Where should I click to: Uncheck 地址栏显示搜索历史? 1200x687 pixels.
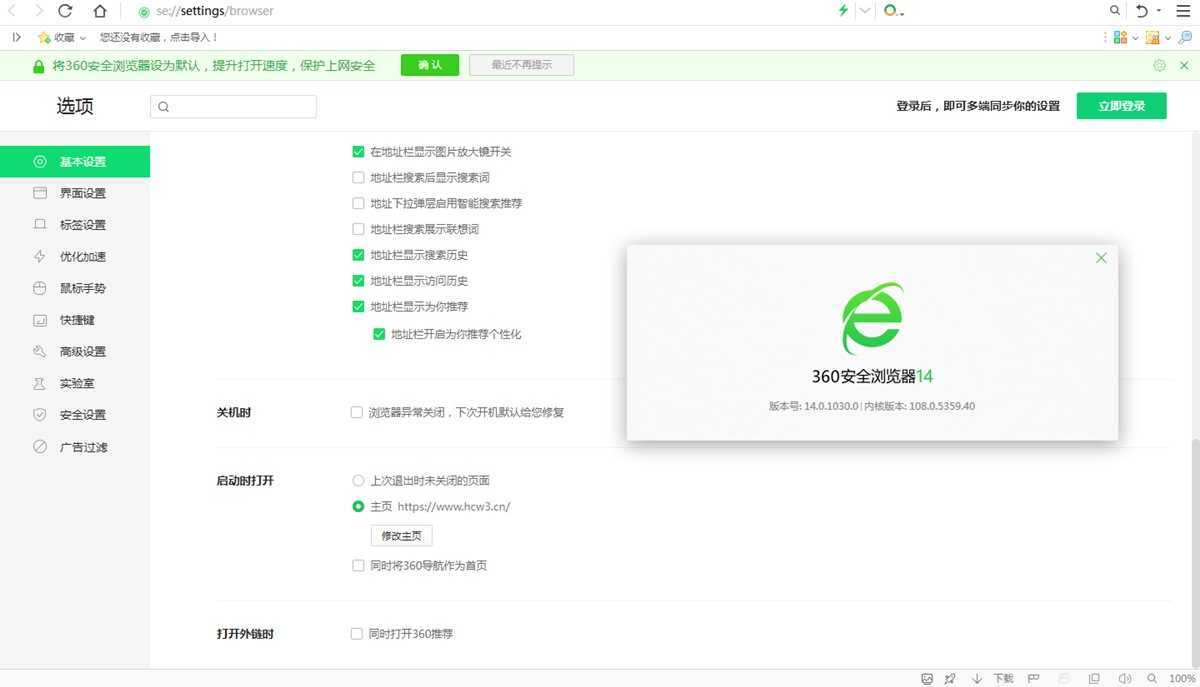pyautogui.click(x=358, y=255)
